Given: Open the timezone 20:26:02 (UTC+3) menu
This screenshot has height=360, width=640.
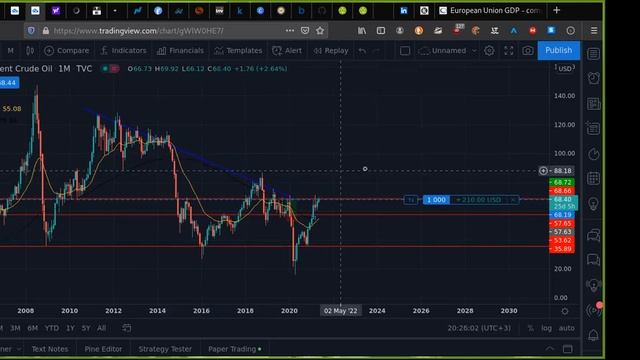Looking at the screenshot, I should [479, 328].
